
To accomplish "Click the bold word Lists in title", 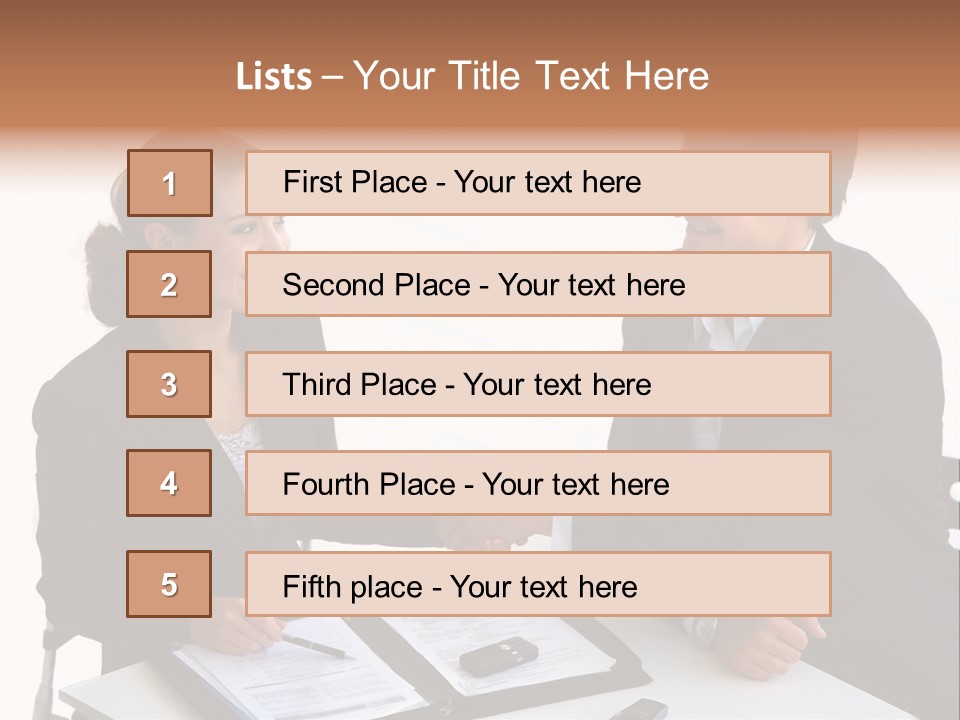I will coord(274,76).
